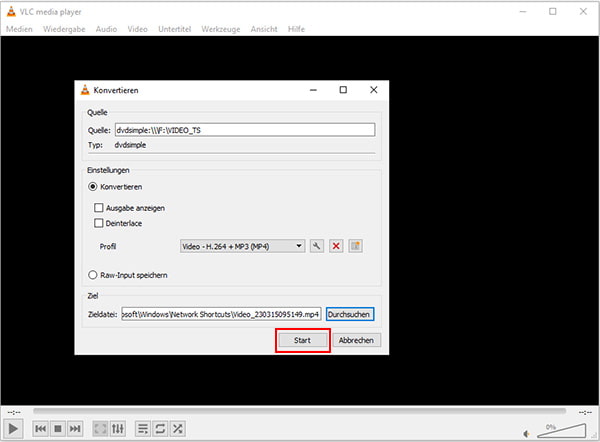Open the Wiedergabe menu
The height and width of the screenshot is (442, 600).
64,29
